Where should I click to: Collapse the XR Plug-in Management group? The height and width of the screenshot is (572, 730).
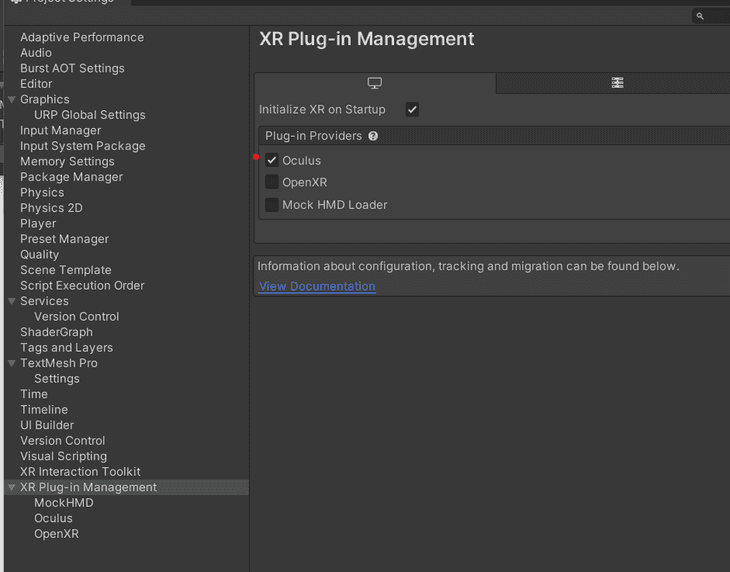coord(12,487)
